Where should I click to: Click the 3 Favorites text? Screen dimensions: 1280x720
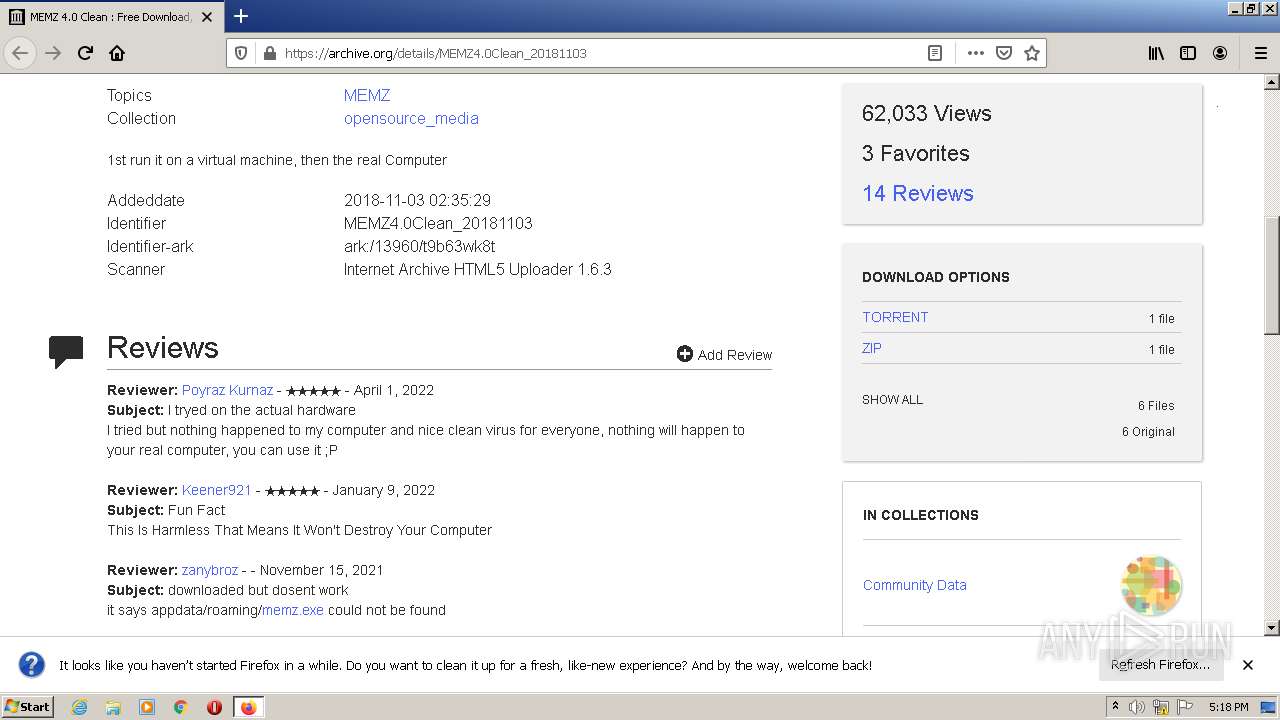(916, 153)
